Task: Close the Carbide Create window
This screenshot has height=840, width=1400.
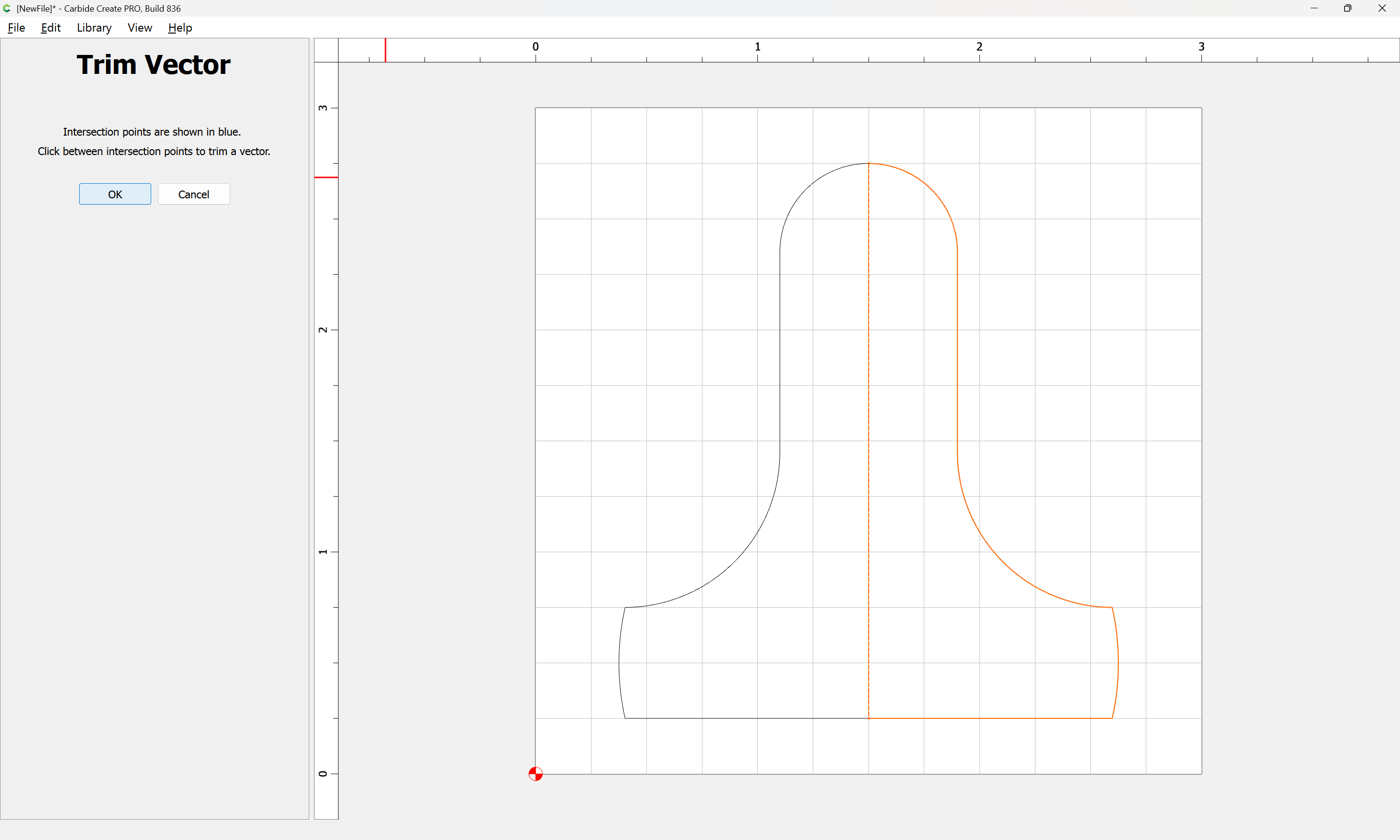Action: coord(1382,8)
